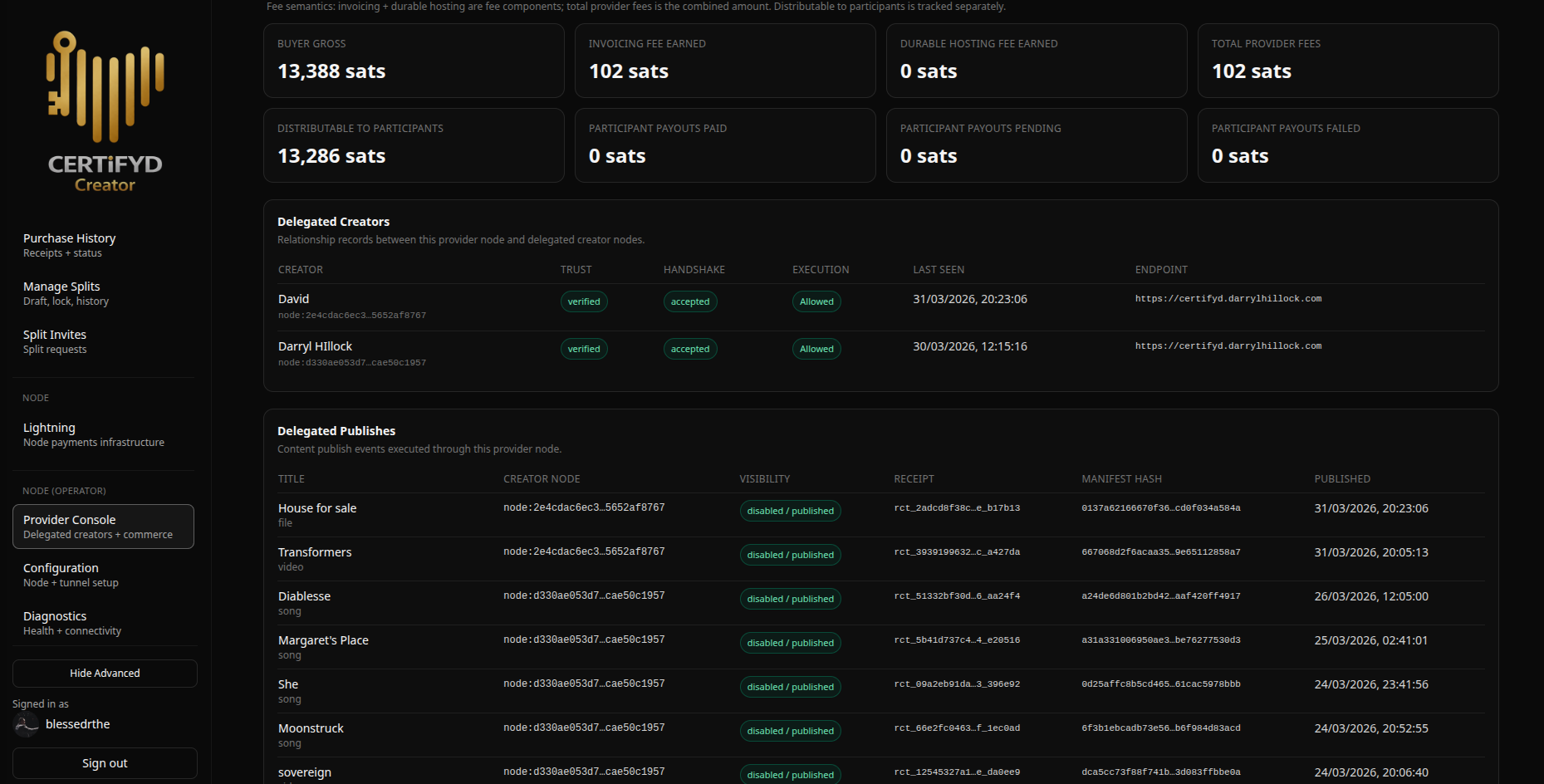Select creator name Darryl HIllock
This screenshot has height=784, width=1544.
[x=315, y=346]
